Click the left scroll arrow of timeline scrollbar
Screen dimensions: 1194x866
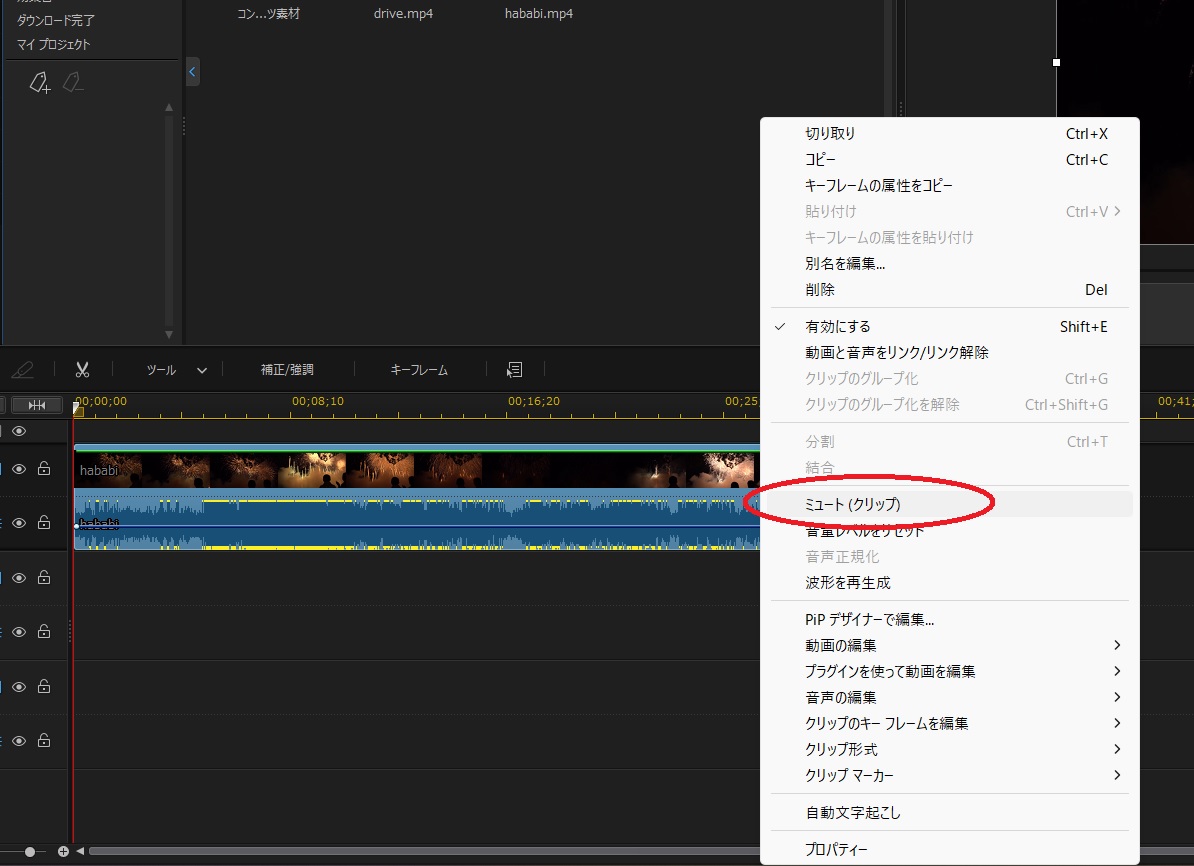point(80,852)
